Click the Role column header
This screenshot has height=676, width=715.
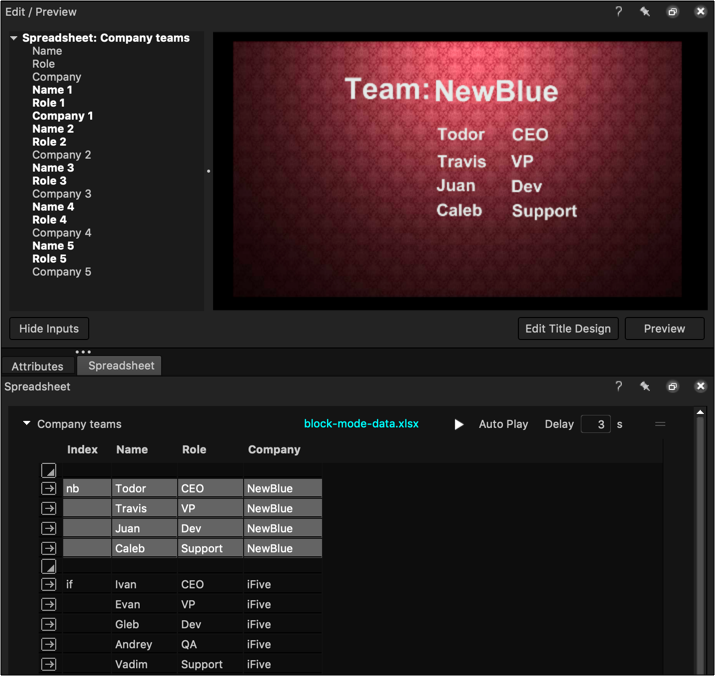[x=194, y=450]
